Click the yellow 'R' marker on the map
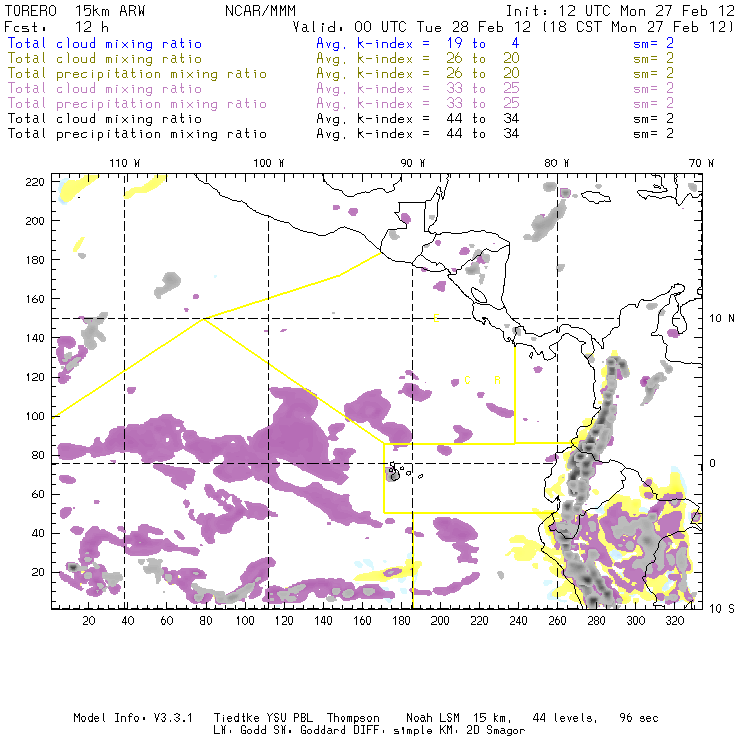Viewport: 740px width, 740px height. tap(497, 380)
